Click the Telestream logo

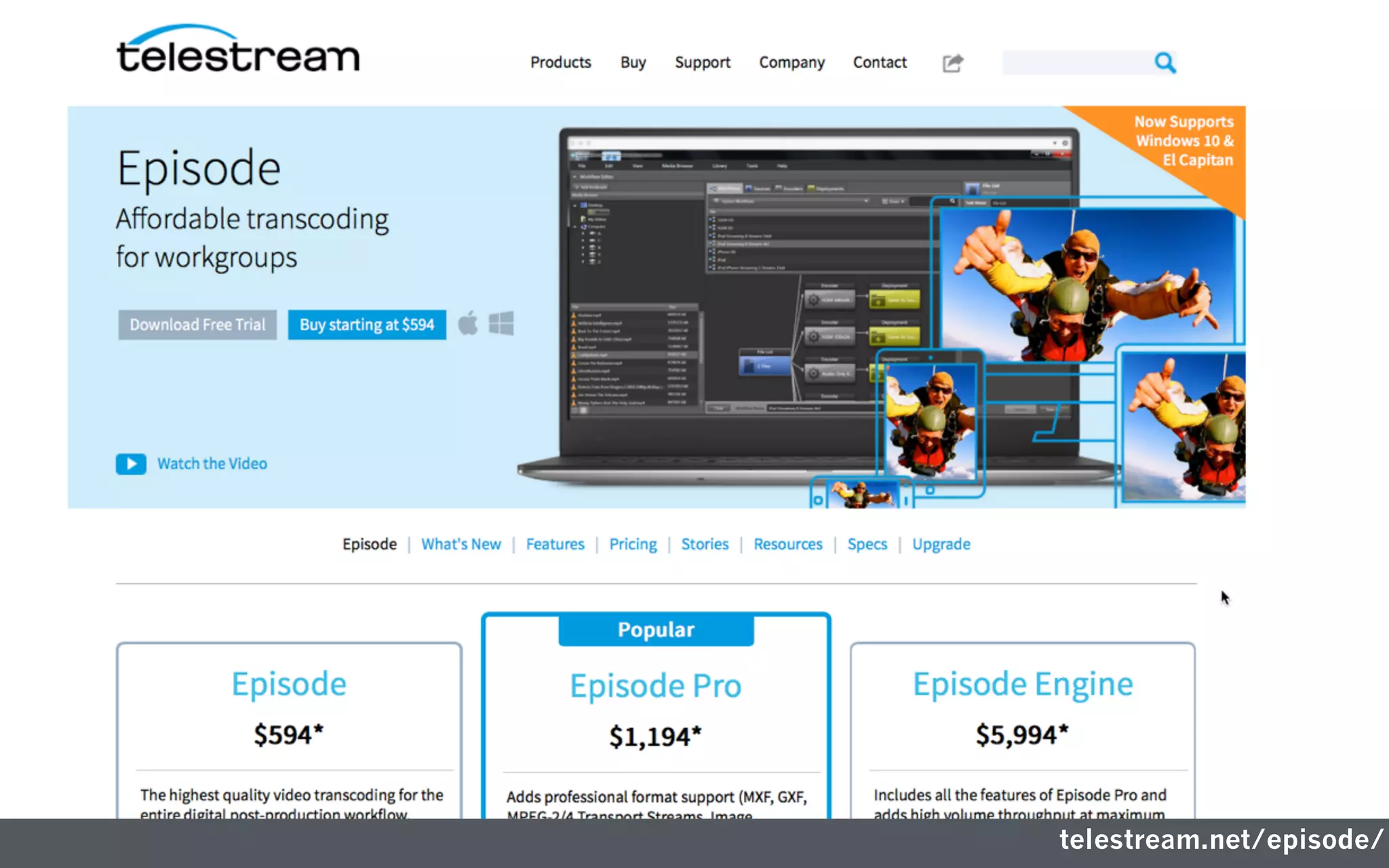point(238,50)
